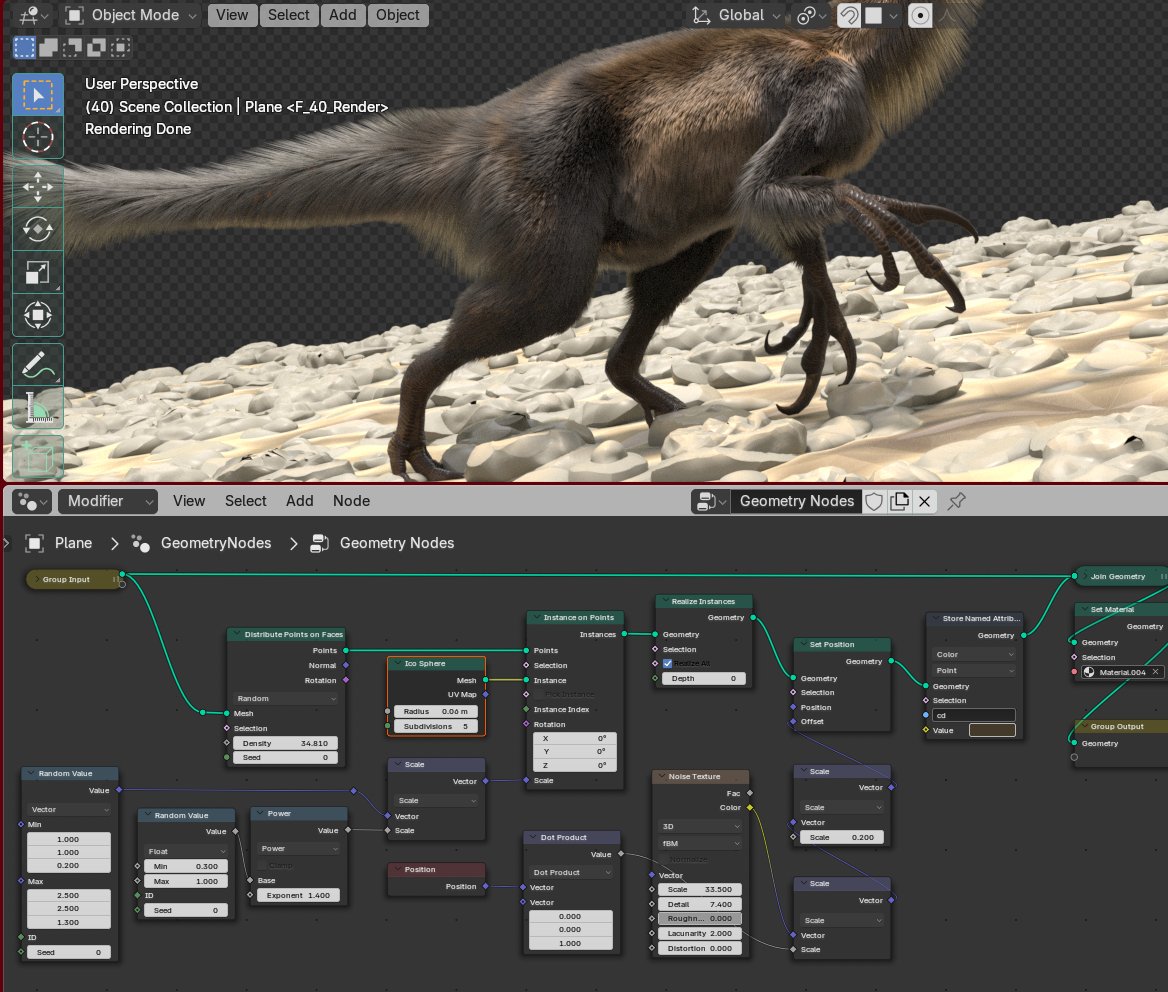Viewport: 1168px width, 992px height.
Task: Adjust Density 34.810 slider
Action: (x=285, y=743)
